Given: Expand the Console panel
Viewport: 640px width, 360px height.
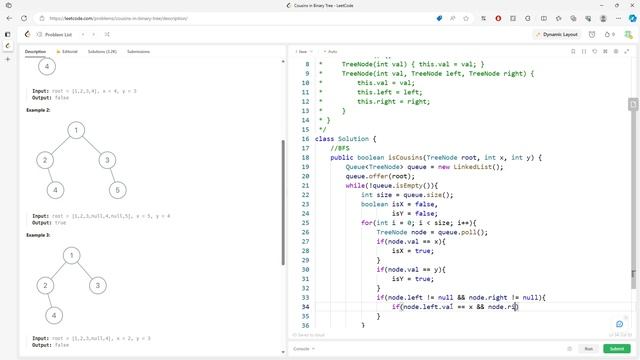Looking at the screenshot, I should tap(304, 349).
